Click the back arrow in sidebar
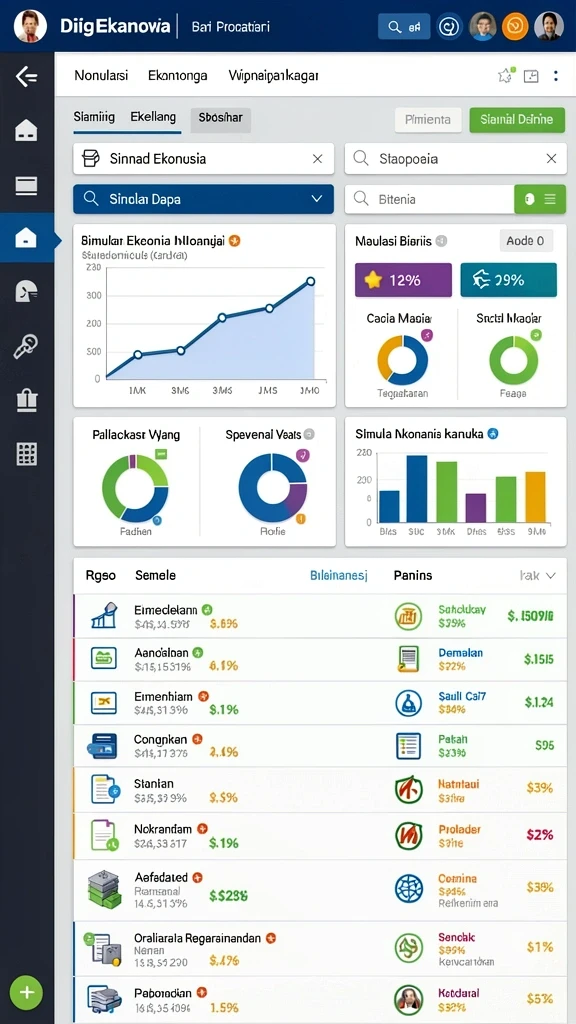The height and width of the screenshot is (1024, 576). (x=26, y=77)
